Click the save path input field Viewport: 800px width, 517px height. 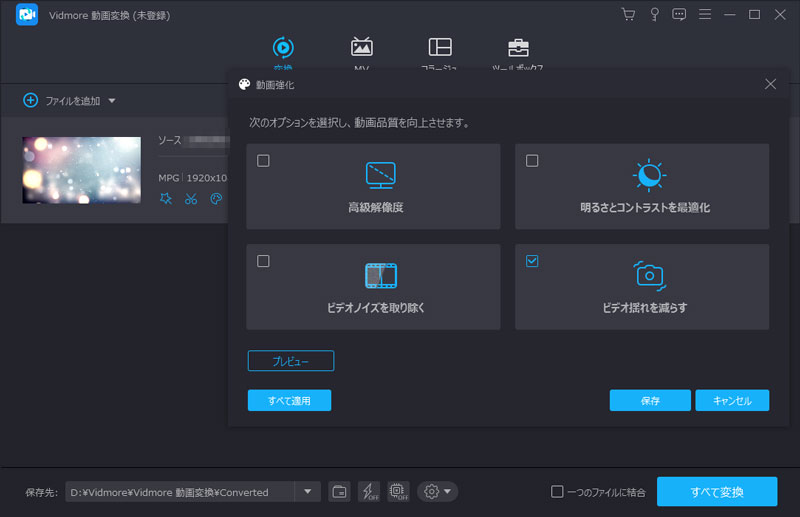click(180, 492)
